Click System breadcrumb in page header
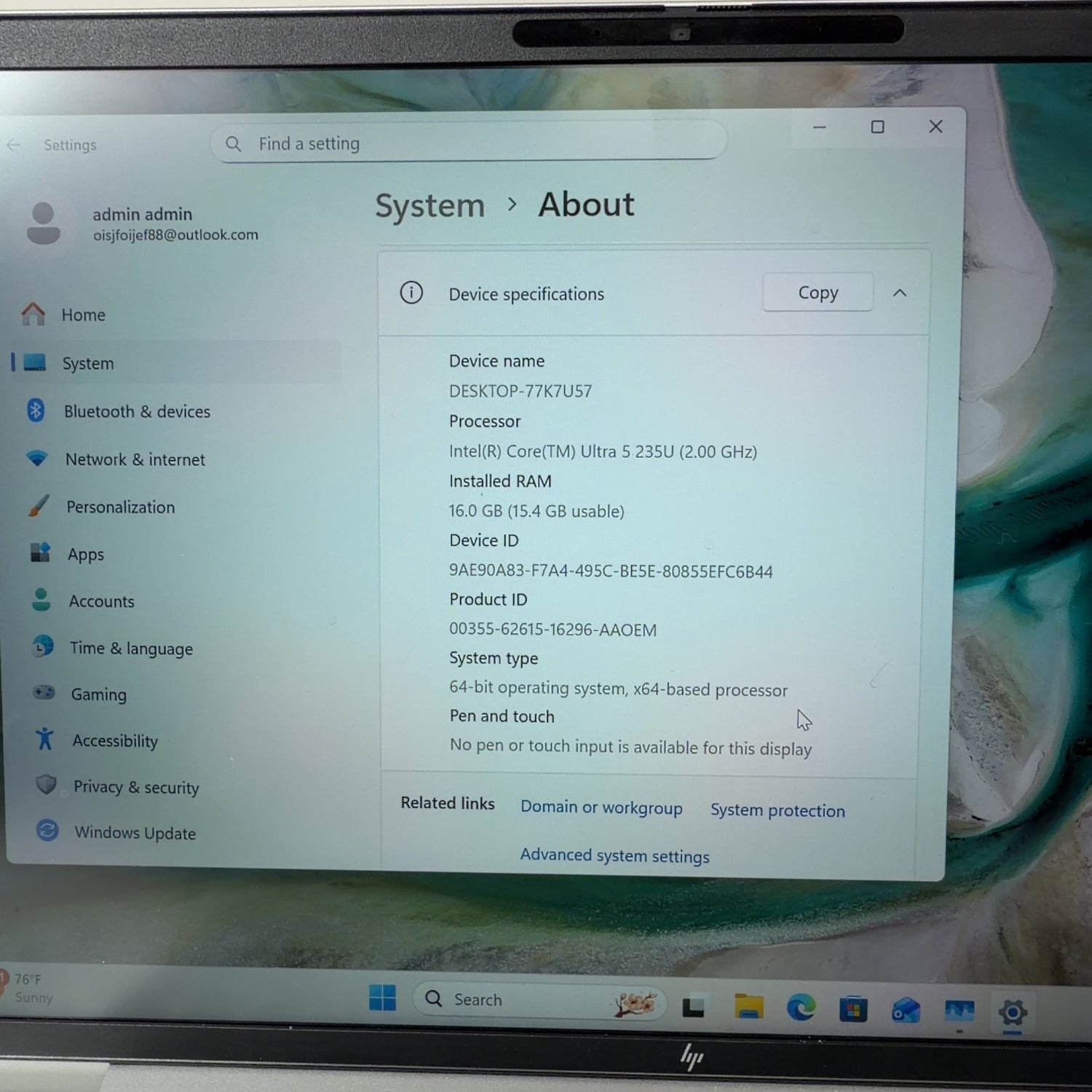 430,205
